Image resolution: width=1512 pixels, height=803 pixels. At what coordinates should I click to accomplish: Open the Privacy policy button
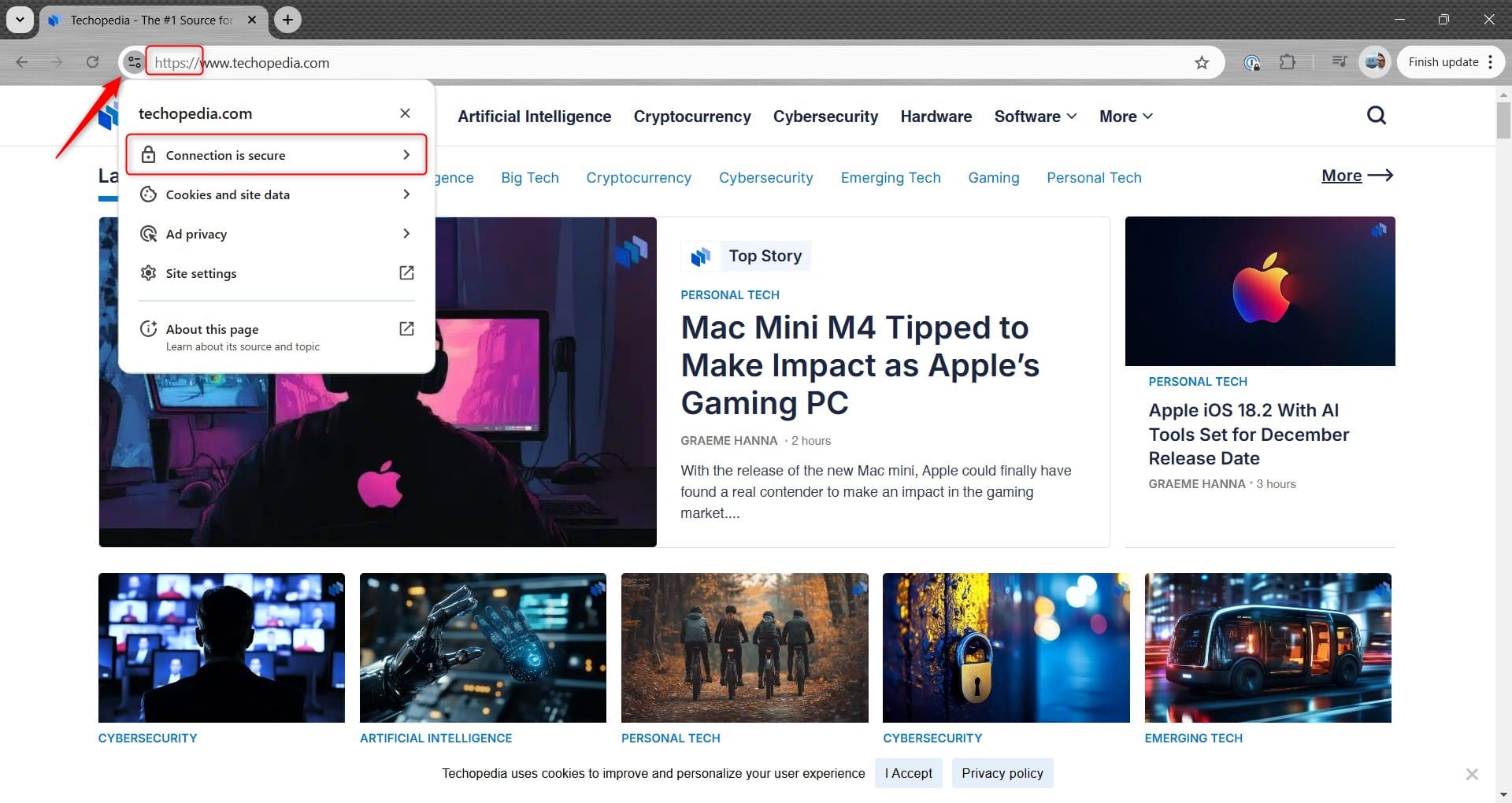1002,773
